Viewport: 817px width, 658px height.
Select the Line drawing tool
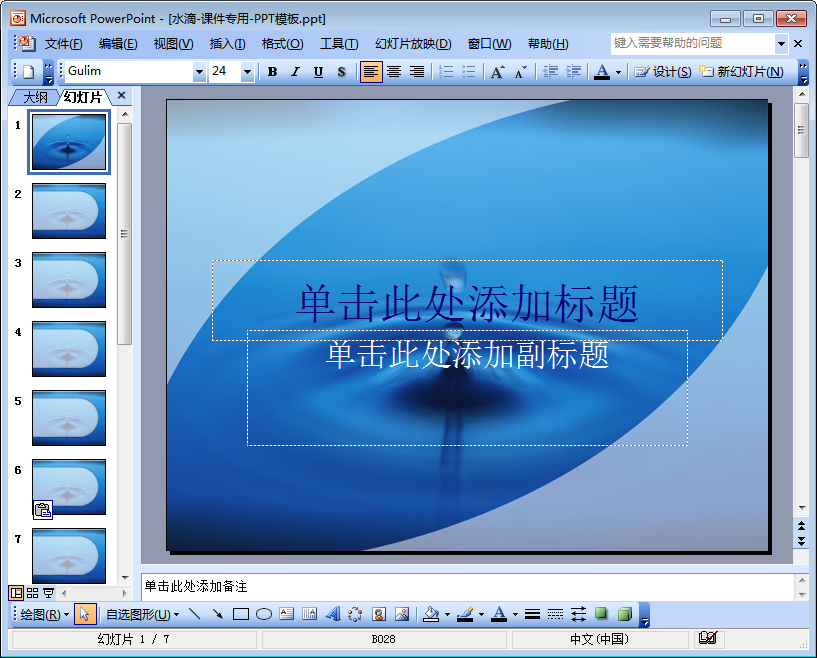(194, 614)
